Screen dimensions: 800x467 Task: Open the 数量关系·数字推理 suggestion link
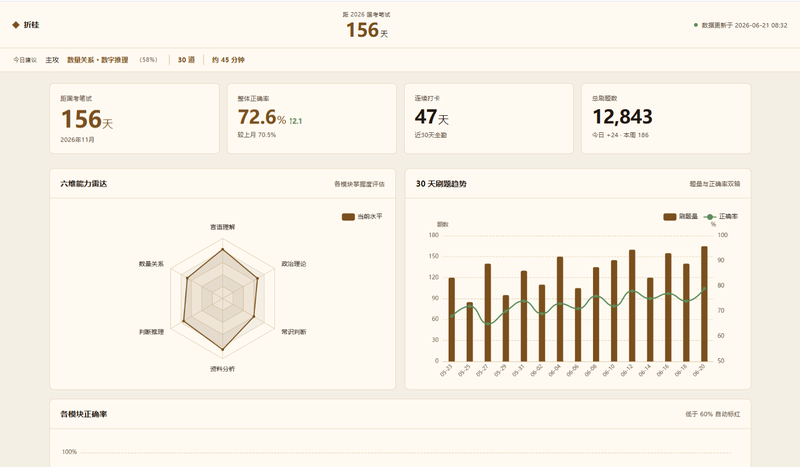pos(98,60)
